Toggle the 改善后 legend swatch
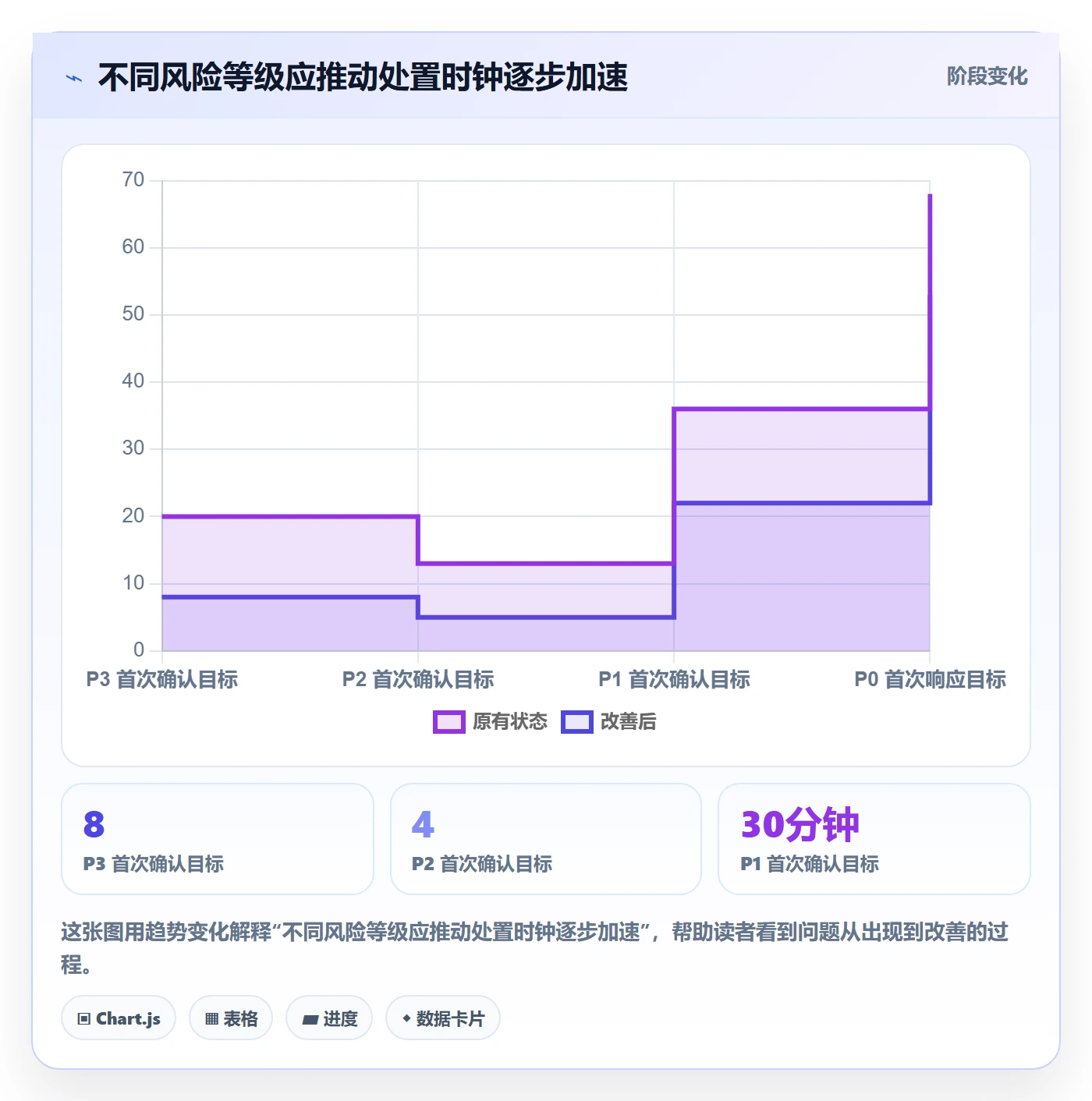This screenshot has height=1101, width=1092. [x=577, y=722]
